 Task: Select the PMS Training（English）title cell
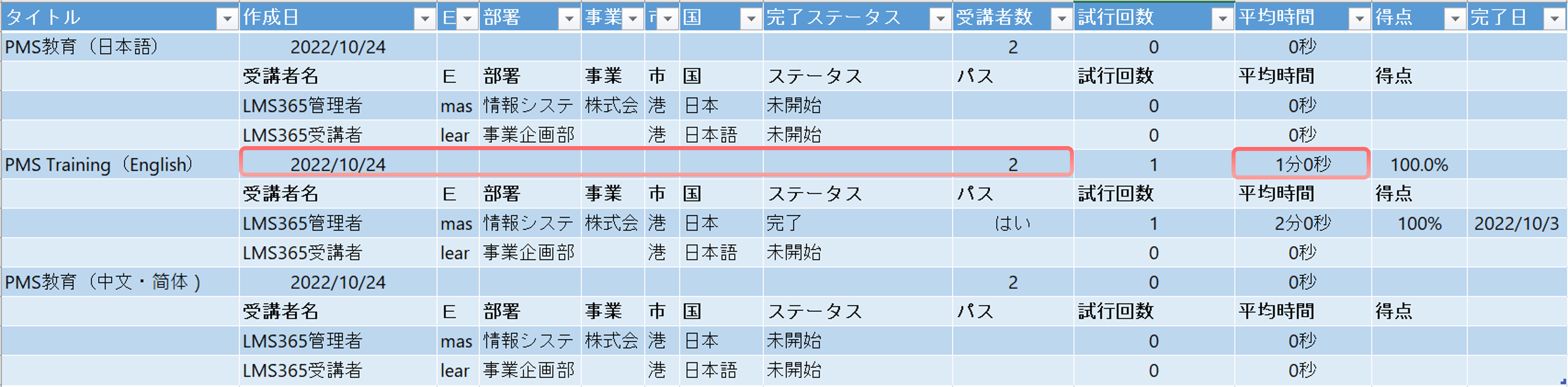[120, 165]
